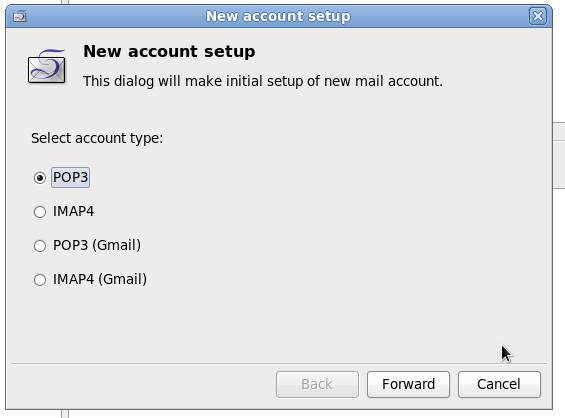Click the Sylpheed envelope logo
This screenshot has width=565, height=418.
pyautogui.click(x=47, y=66)
